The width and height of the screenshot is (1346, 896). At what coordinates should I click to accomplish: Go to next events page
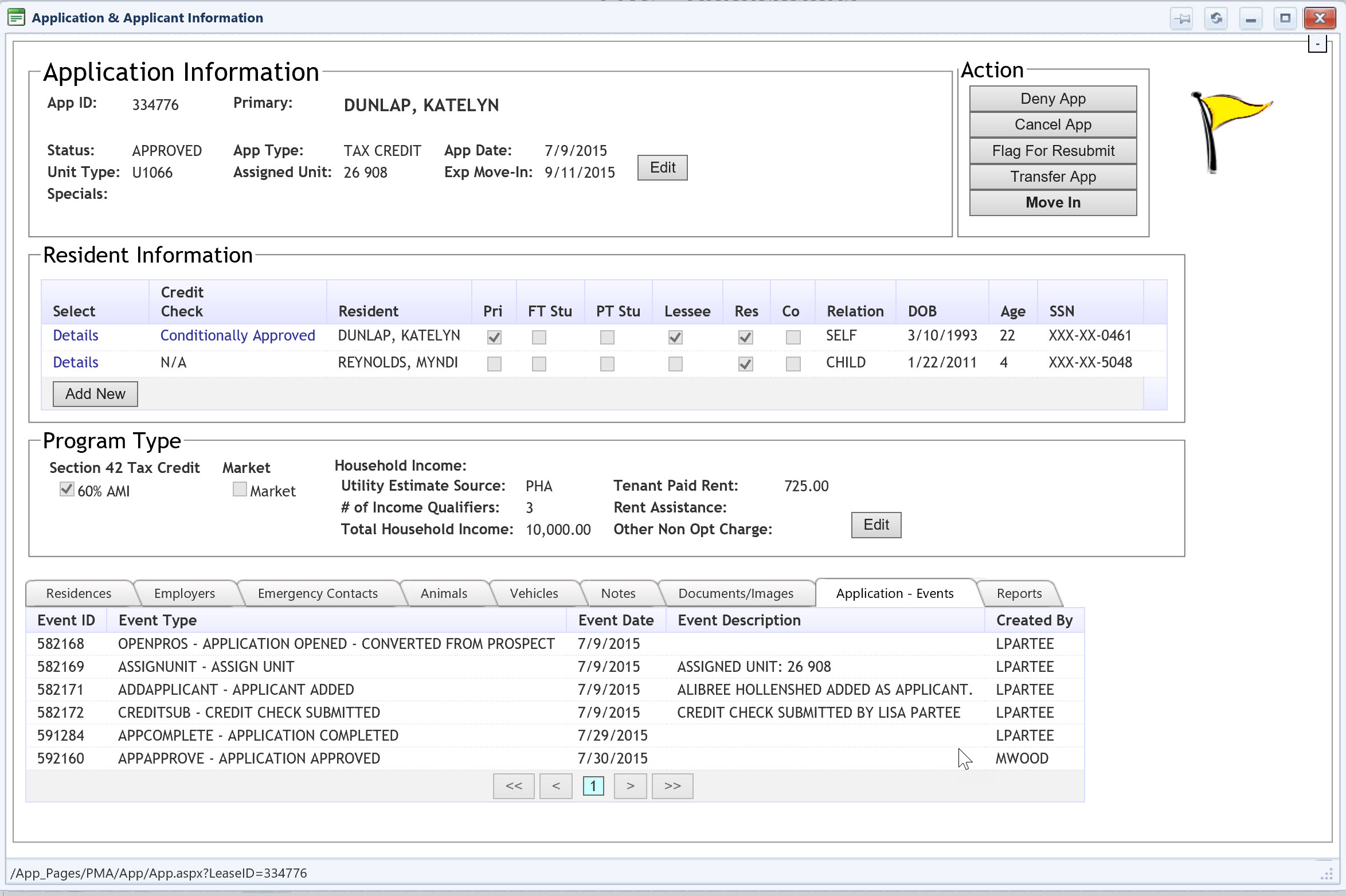630,786
